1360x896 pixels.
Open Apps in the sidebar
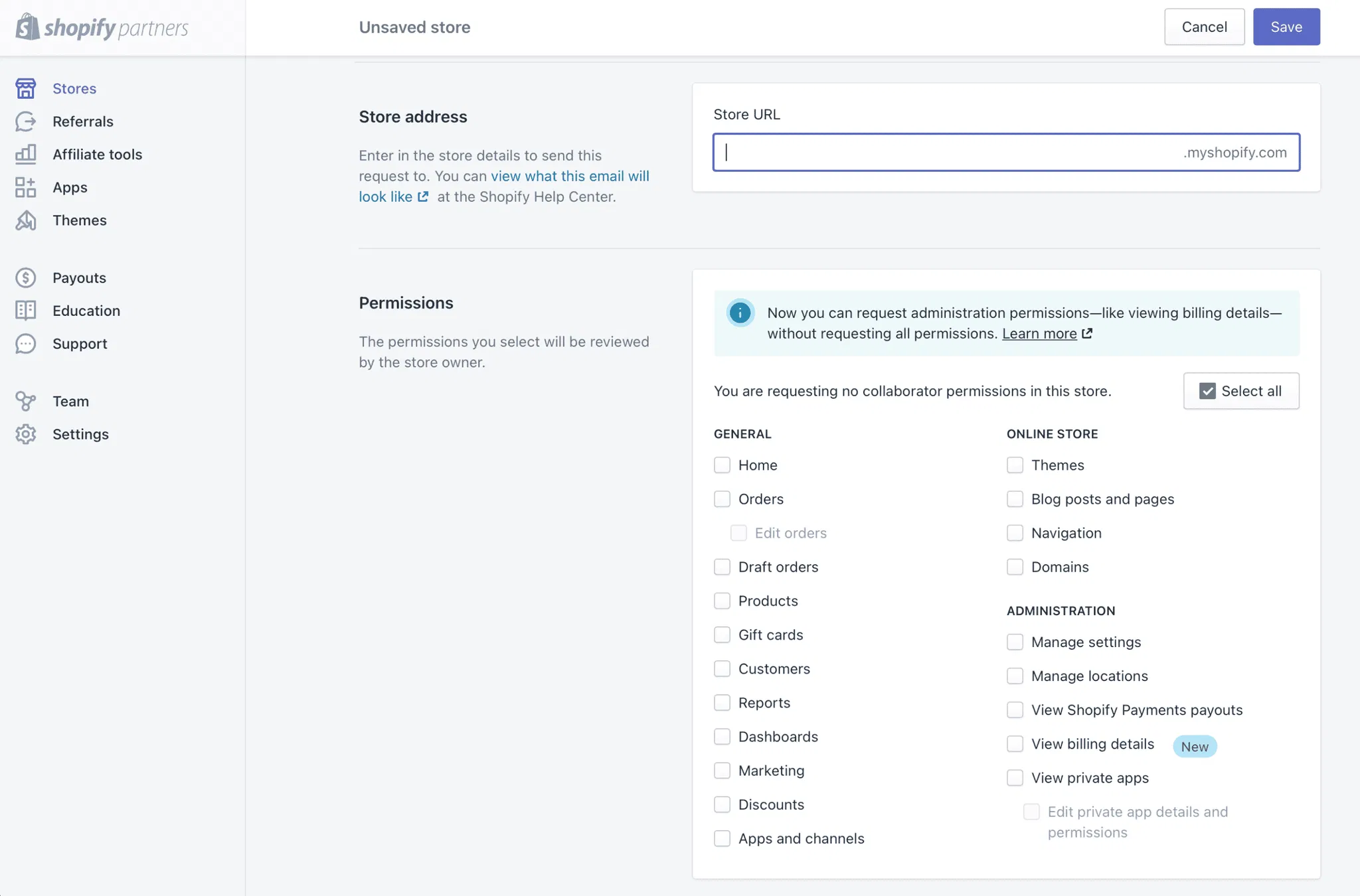[x=70, y=187]
